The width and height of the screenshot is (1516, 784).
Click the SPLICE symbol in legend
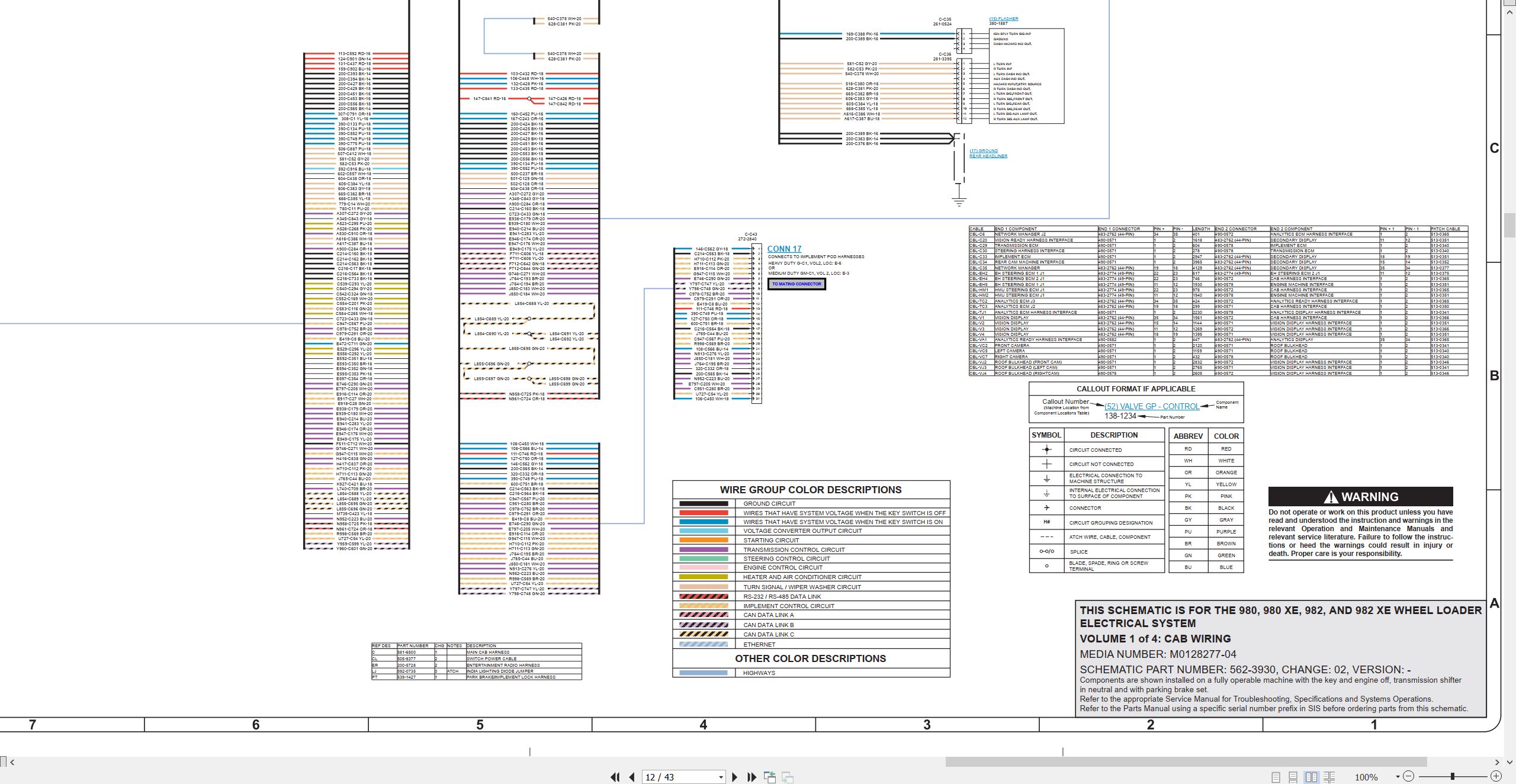[1046, 551]
